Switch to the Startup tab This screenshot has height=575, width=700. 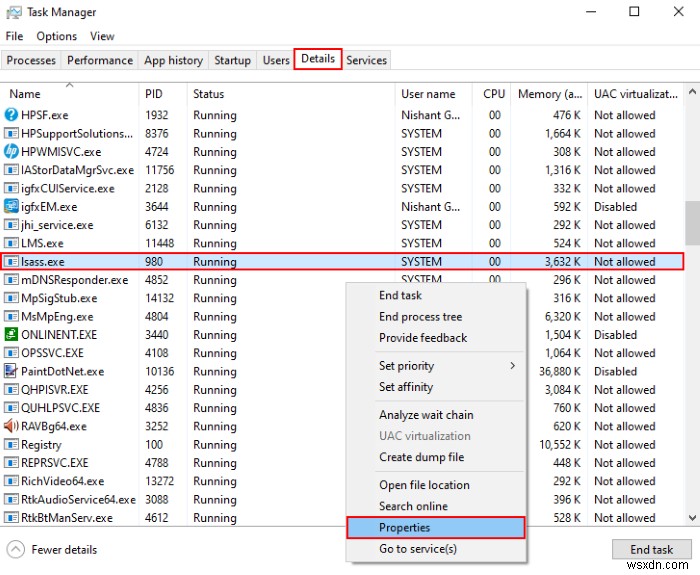232,60
